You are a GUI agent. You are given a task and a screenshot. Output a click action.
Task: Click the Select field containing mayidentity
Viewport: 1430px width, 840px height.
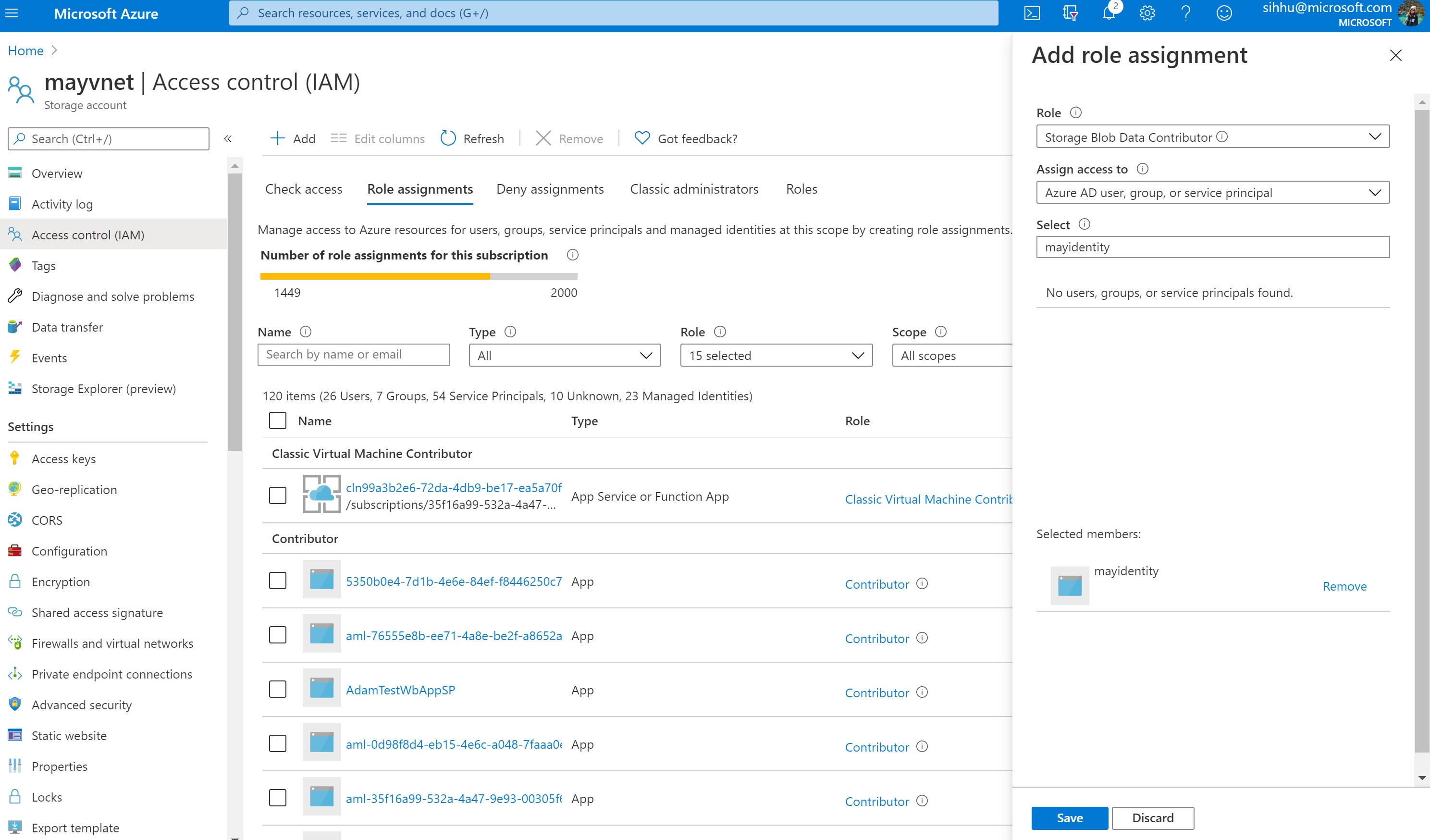(x=1213, y=247)
